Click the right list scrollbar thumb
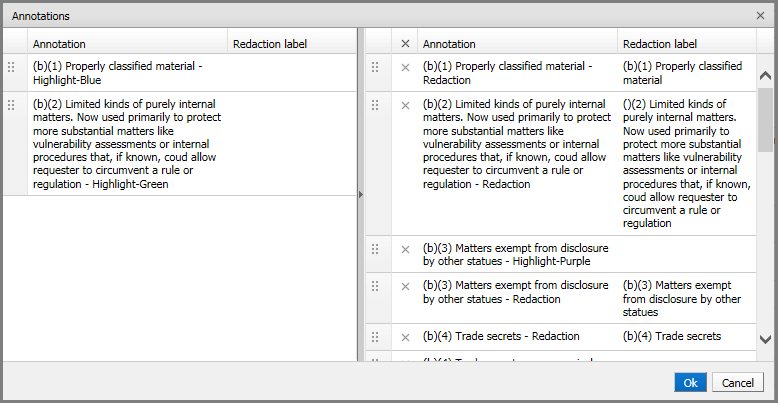The width and height of the screenshot is (778, 403). [766, 119]
